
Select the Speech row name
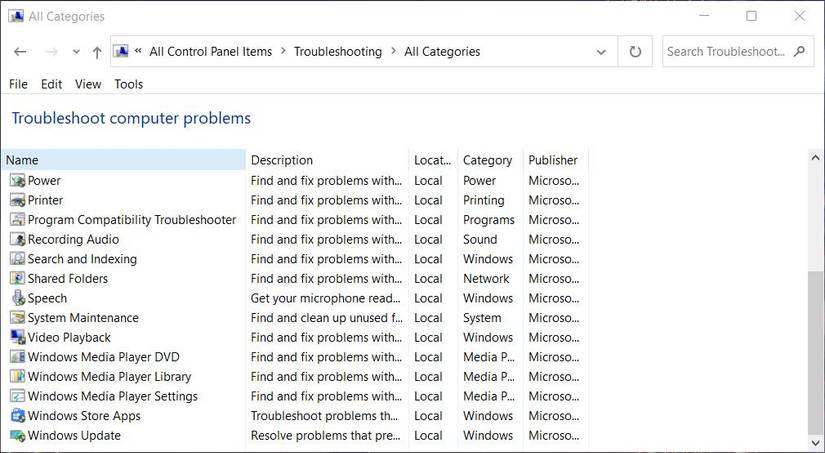47,298
